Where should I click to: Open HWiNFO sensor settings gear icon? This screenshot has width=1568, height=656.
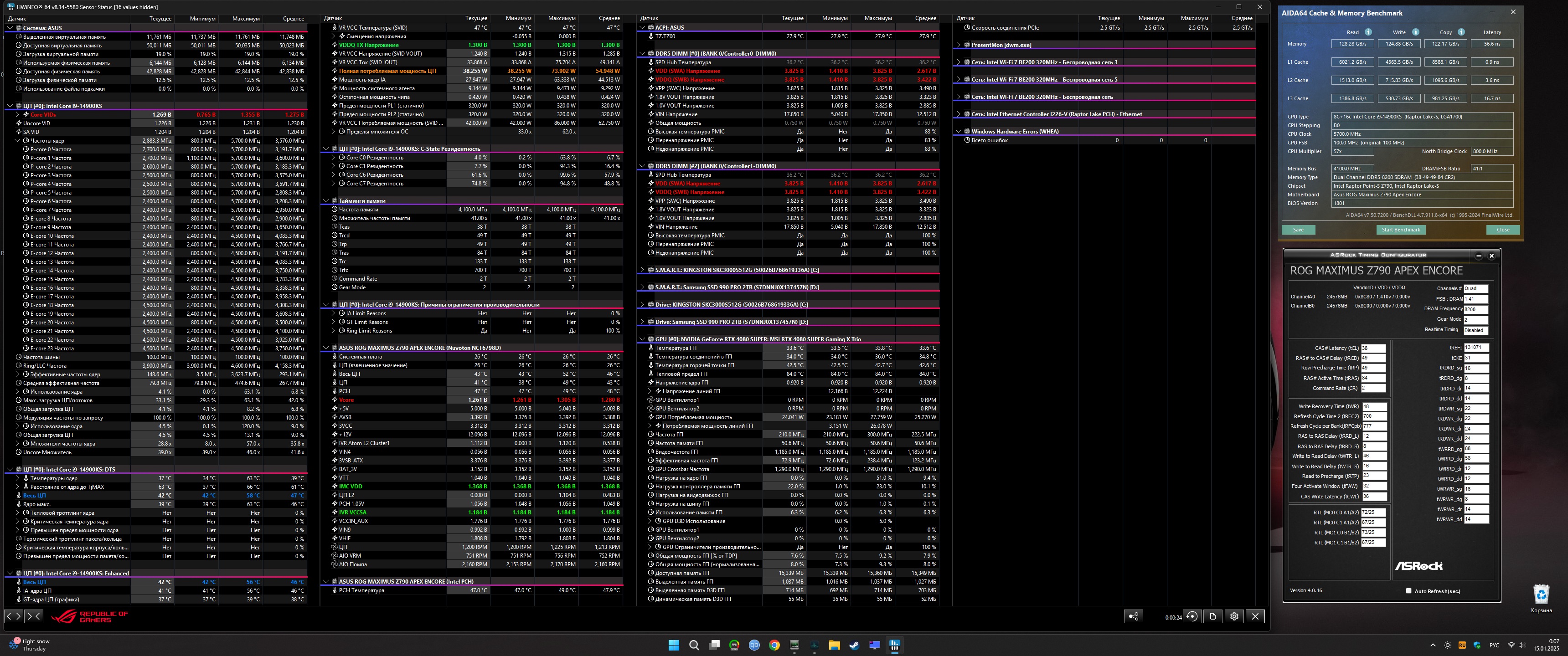tap(1234, 616)
